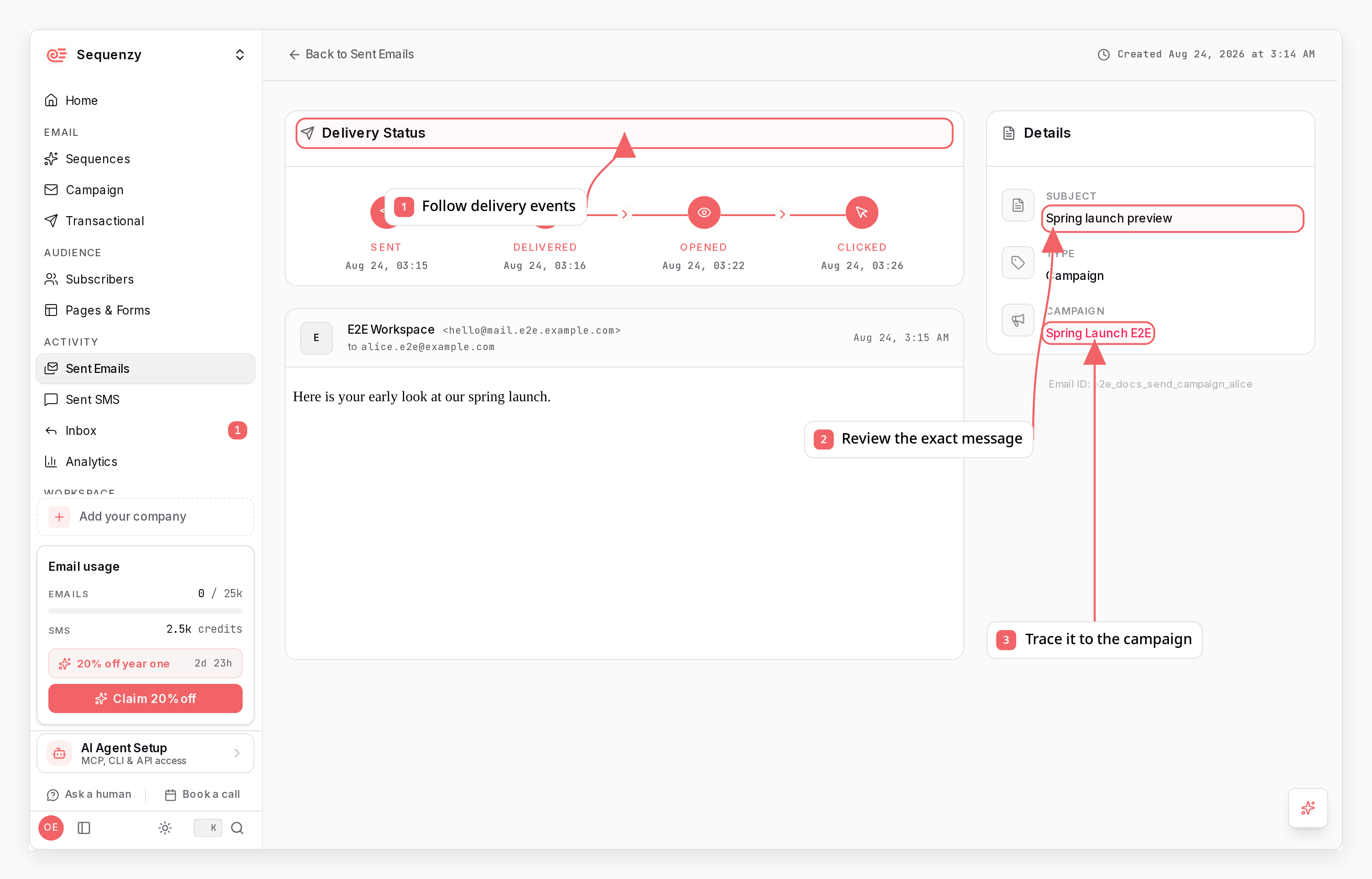This screenshot has width=1372, height=879.
Task: Click the 20% off year one banner
Action: (145, 663)
